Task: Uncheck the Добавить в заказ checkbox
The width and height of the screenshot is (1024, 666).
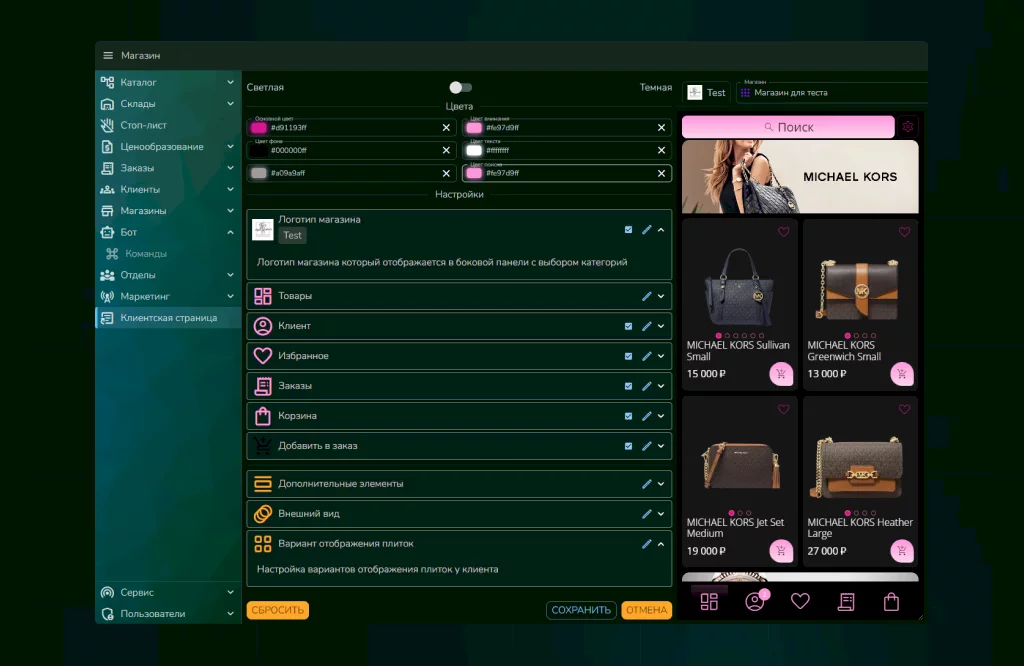Action: pos(628,447)
